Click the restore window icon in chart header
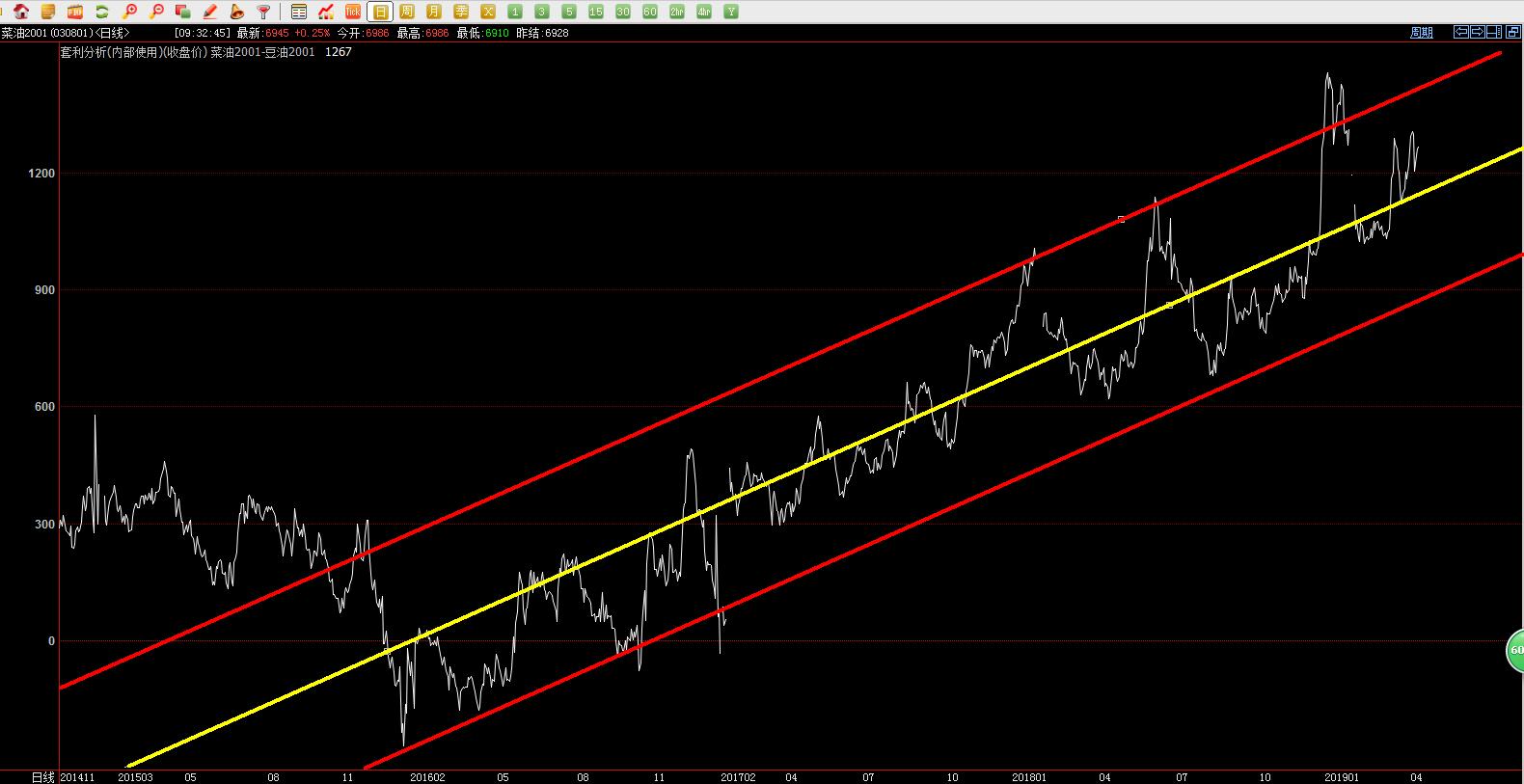Screen dimensions: 1524x784 click(x=1513, y=32)
